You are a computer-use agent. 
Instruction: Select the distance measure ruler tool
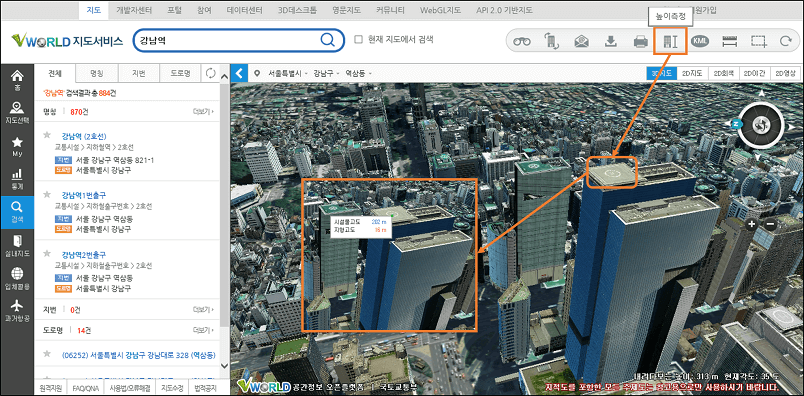pyautogui.click(x=729, y=42)
